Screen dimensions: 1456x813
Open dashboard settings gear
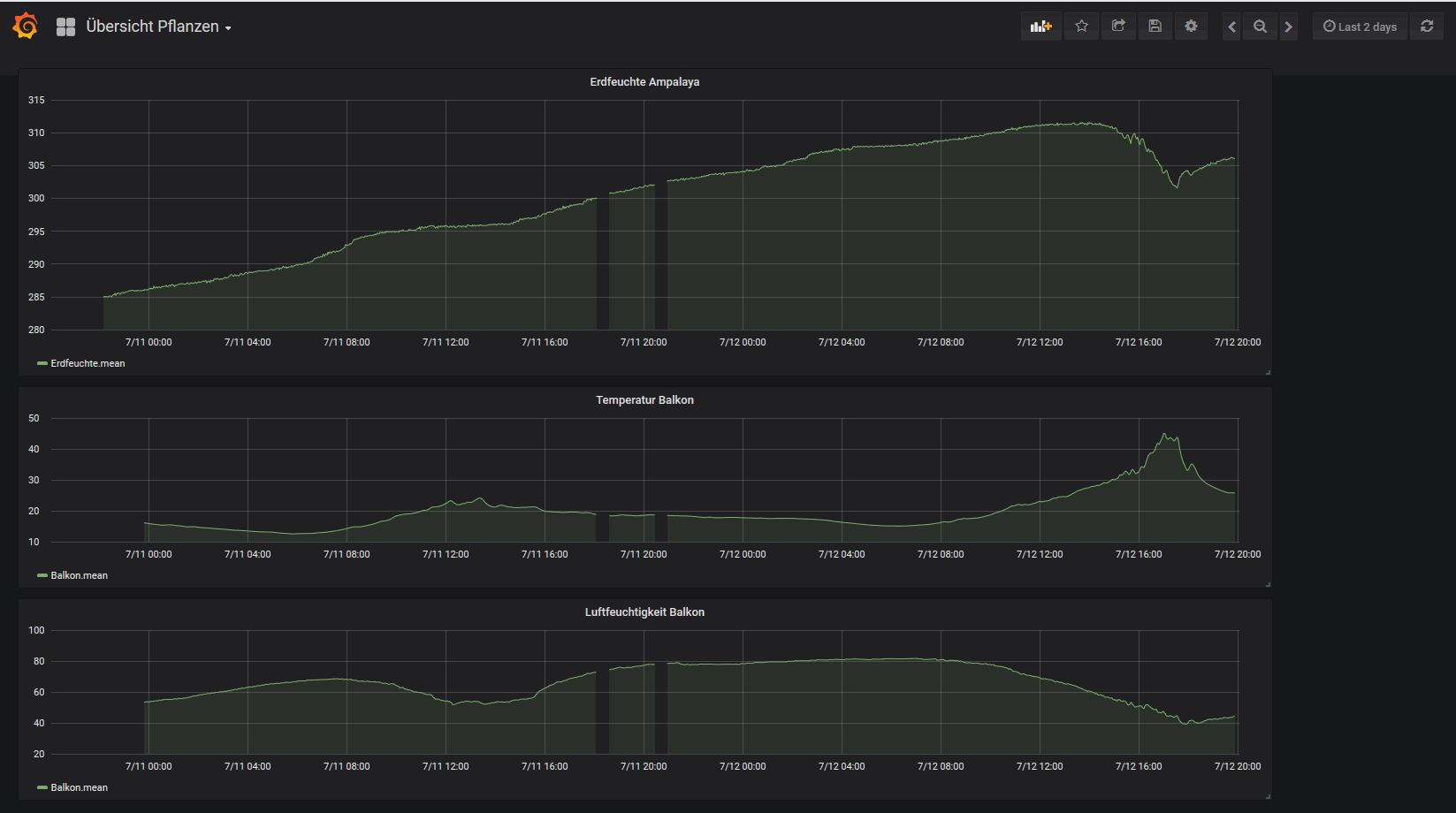coord(1191,27)
